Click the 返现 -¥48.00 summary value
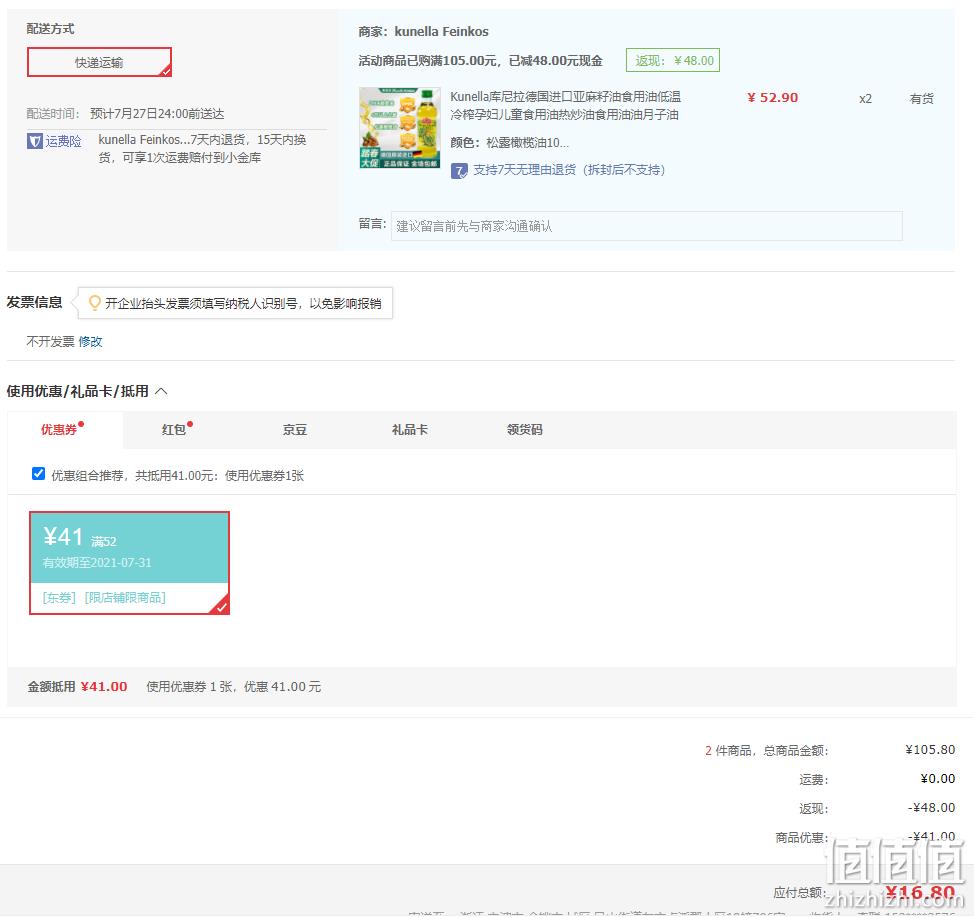The width and height of the screenshot is (974, 917). click(x=931, y=808)
